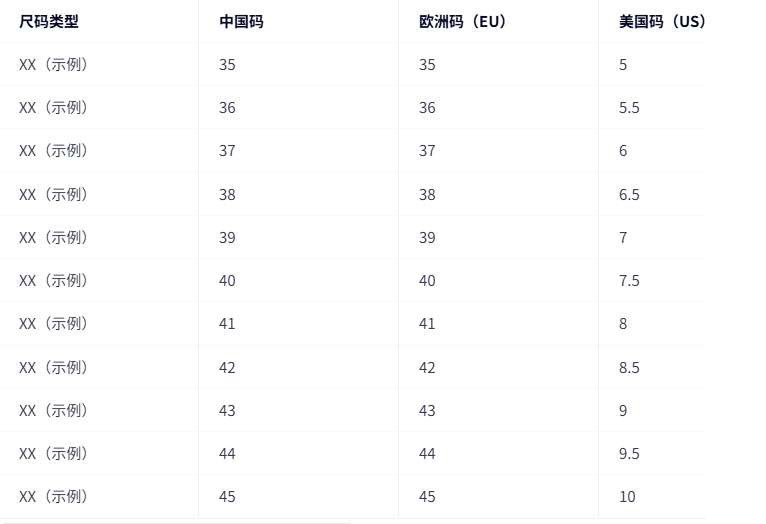
Task: Click 38 in the 中国码 column
Action: (x=227, y=195)
